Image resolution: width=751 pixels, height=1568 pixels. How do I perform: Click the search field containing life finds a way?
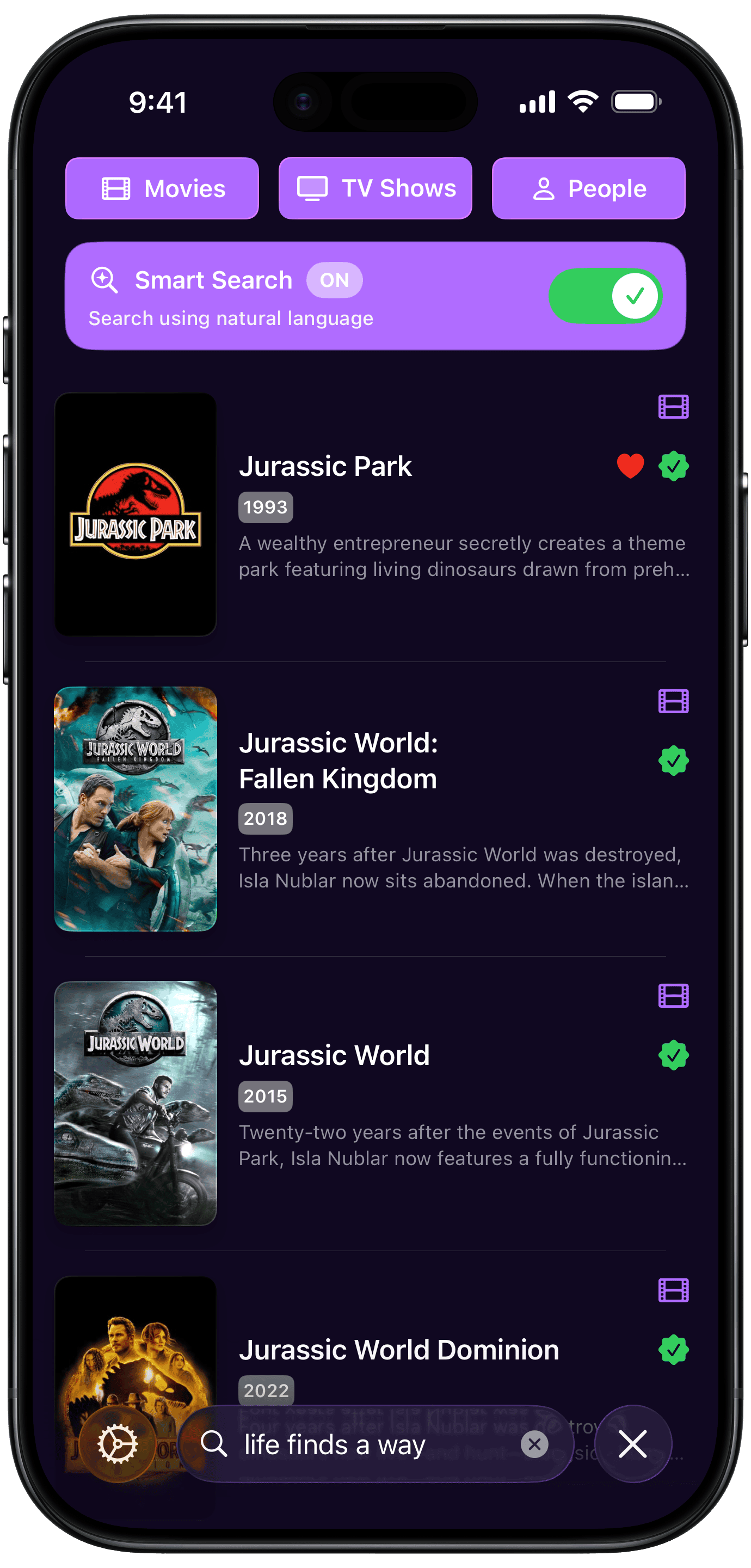pos(376,1444)
